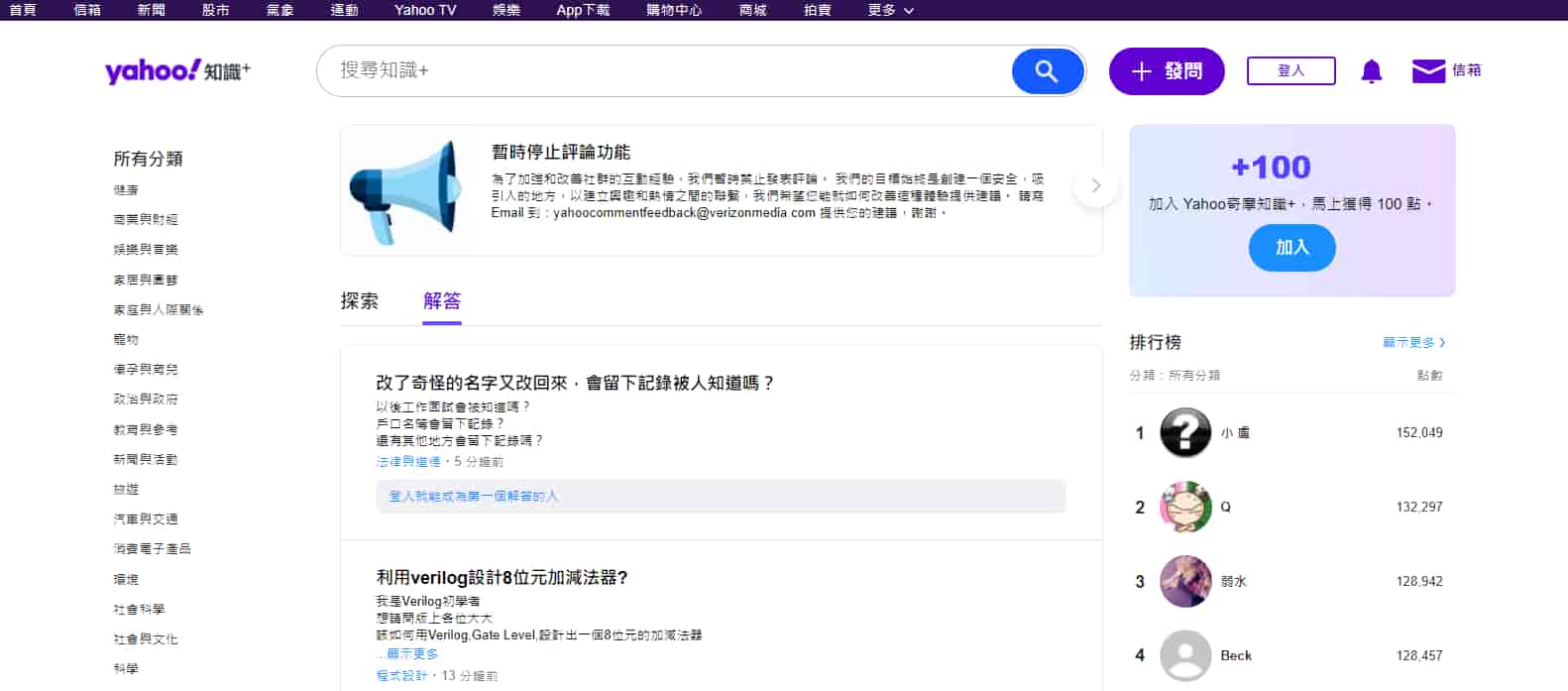
Task: Open 氣象 in top navigation
Action: point(280,10)
